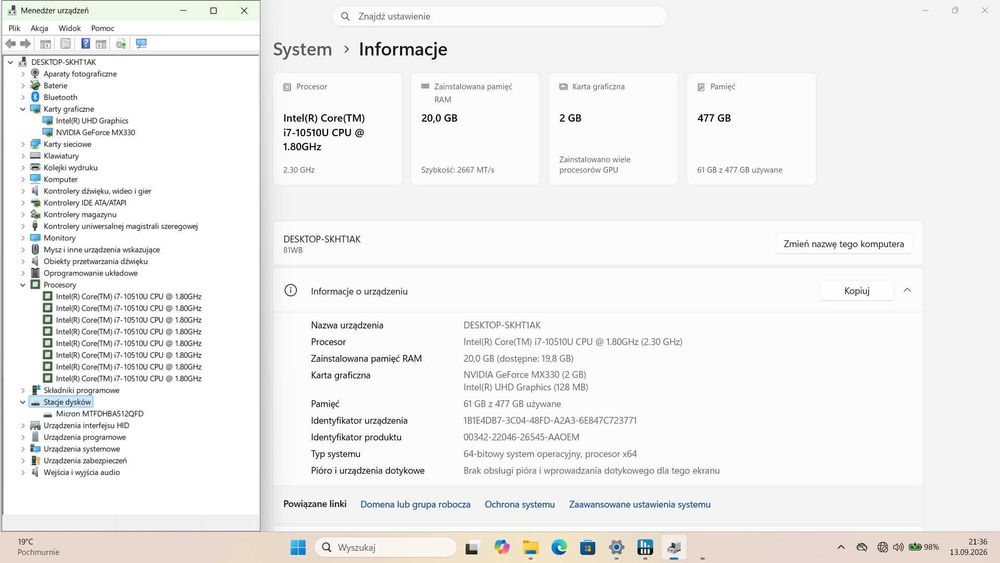
Task: Click device ID starting with 1B1E4DB7
Action: 550,421
